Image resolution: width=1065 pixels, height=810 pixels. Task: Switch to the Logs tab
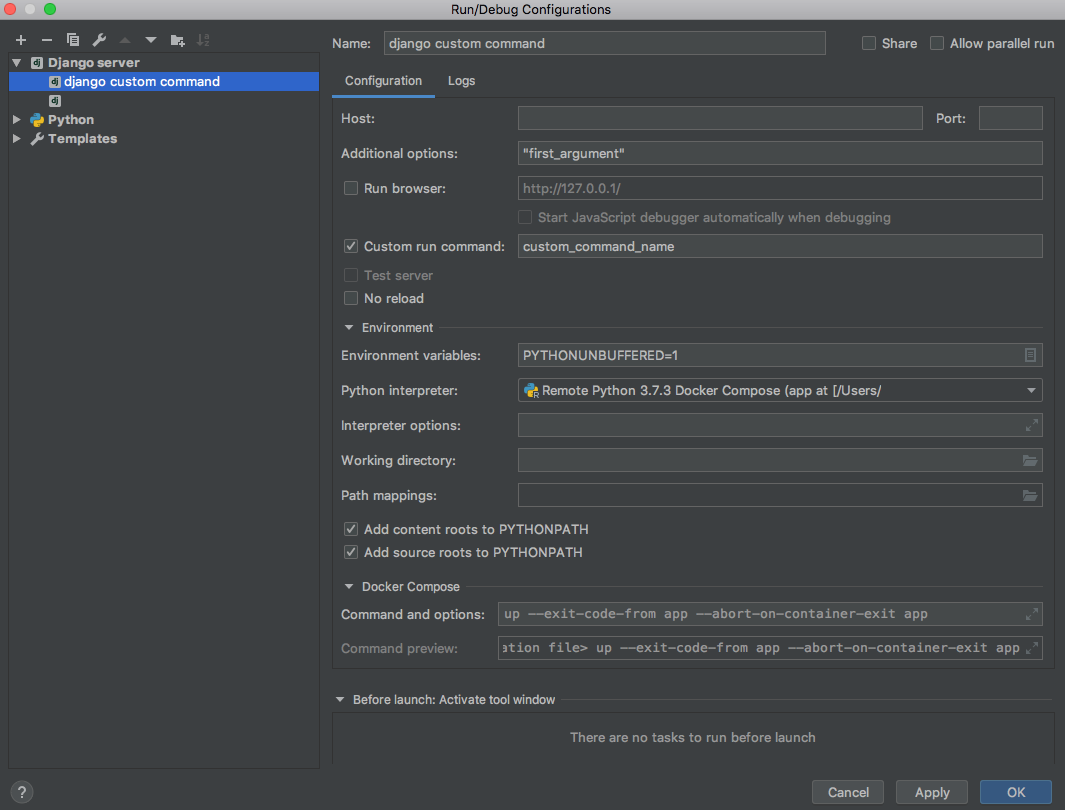coord(461,81)
